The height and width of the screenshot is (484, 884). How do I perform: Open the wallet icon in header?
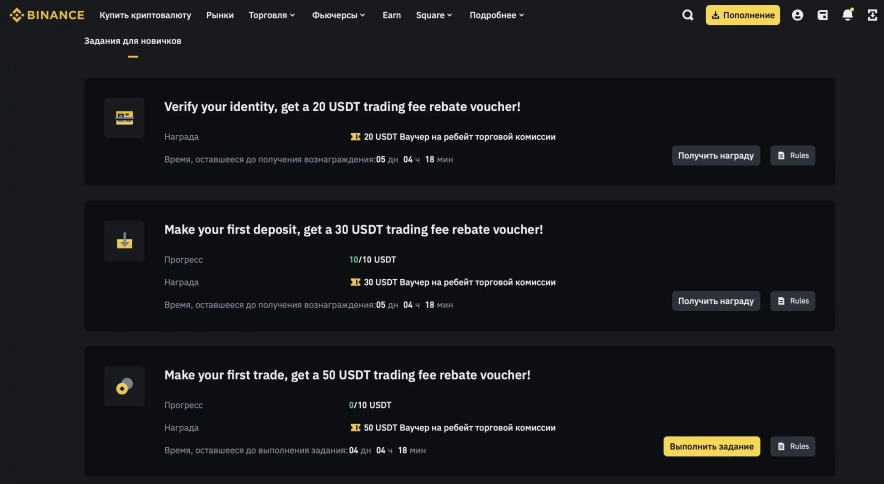(x=823, y=15)
